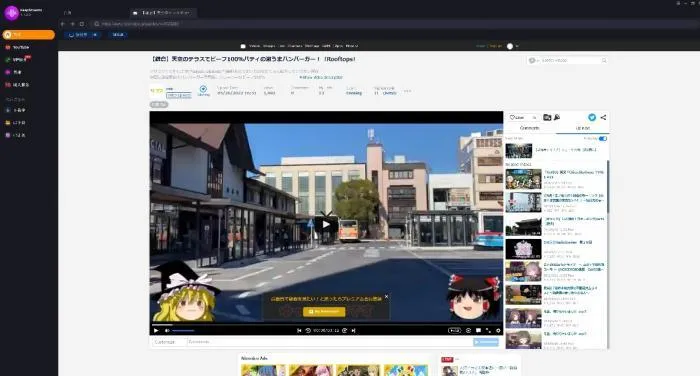This screenshot has height=376, width=700.
Task: Click the blue button with circular arrow icon
Action: 82,35
